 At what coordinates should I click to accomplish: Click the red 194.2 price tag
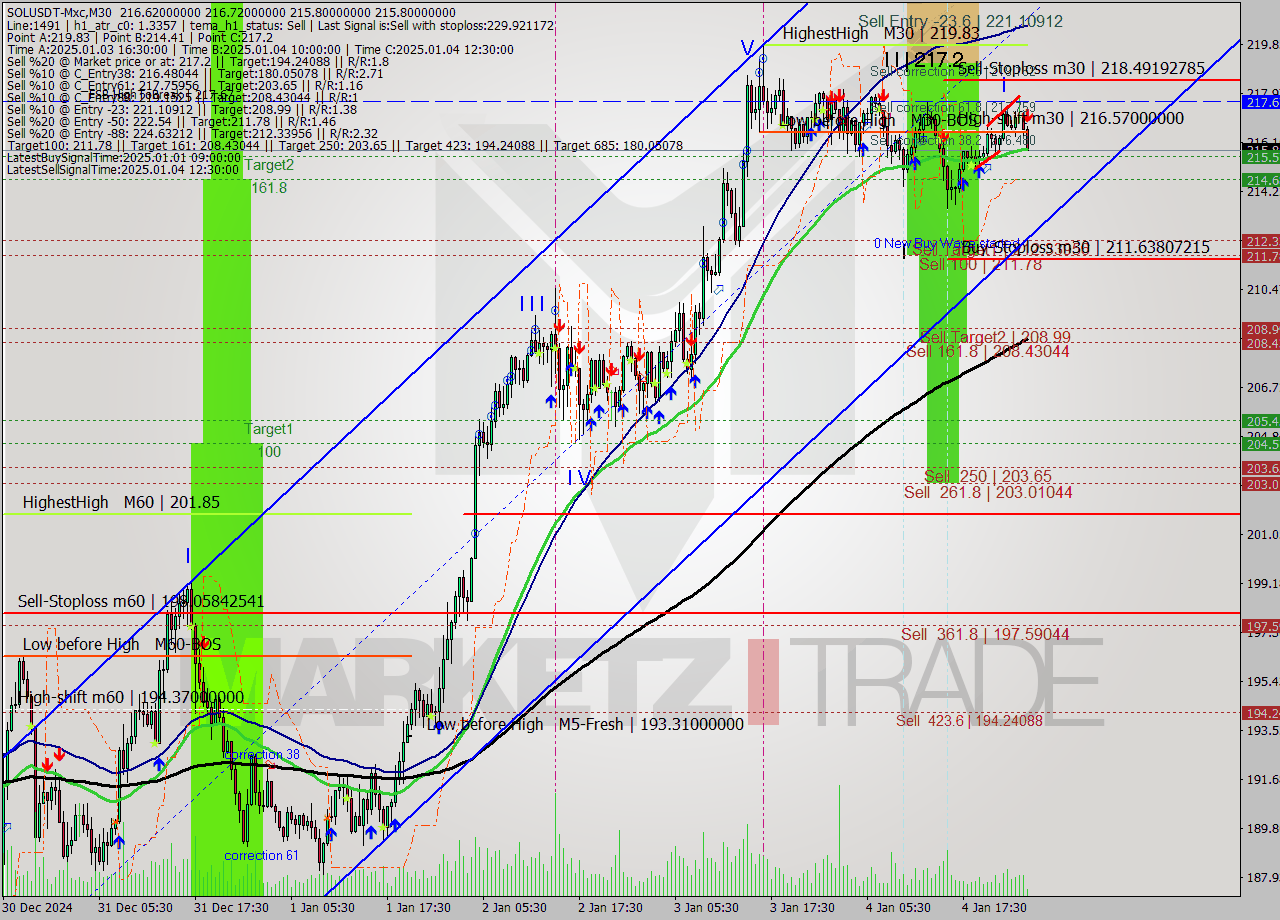pyautogui.click(x=1261, y=713)
